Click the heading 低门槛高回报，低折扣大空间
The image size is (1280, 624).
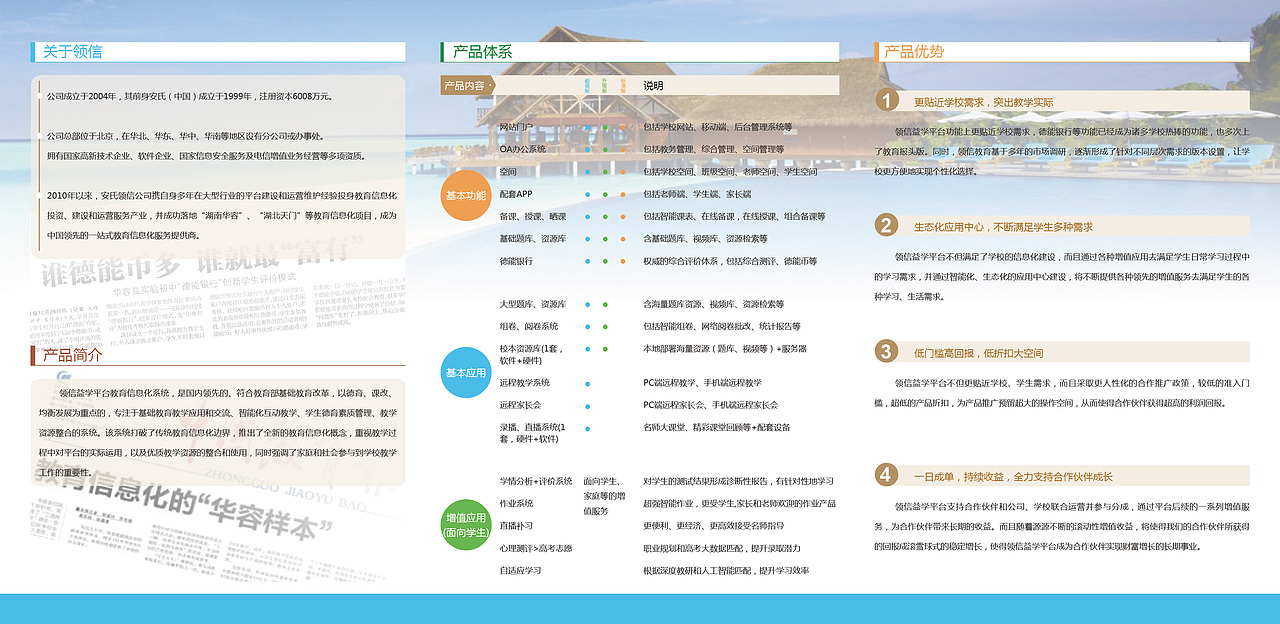[x=978, y=353]
